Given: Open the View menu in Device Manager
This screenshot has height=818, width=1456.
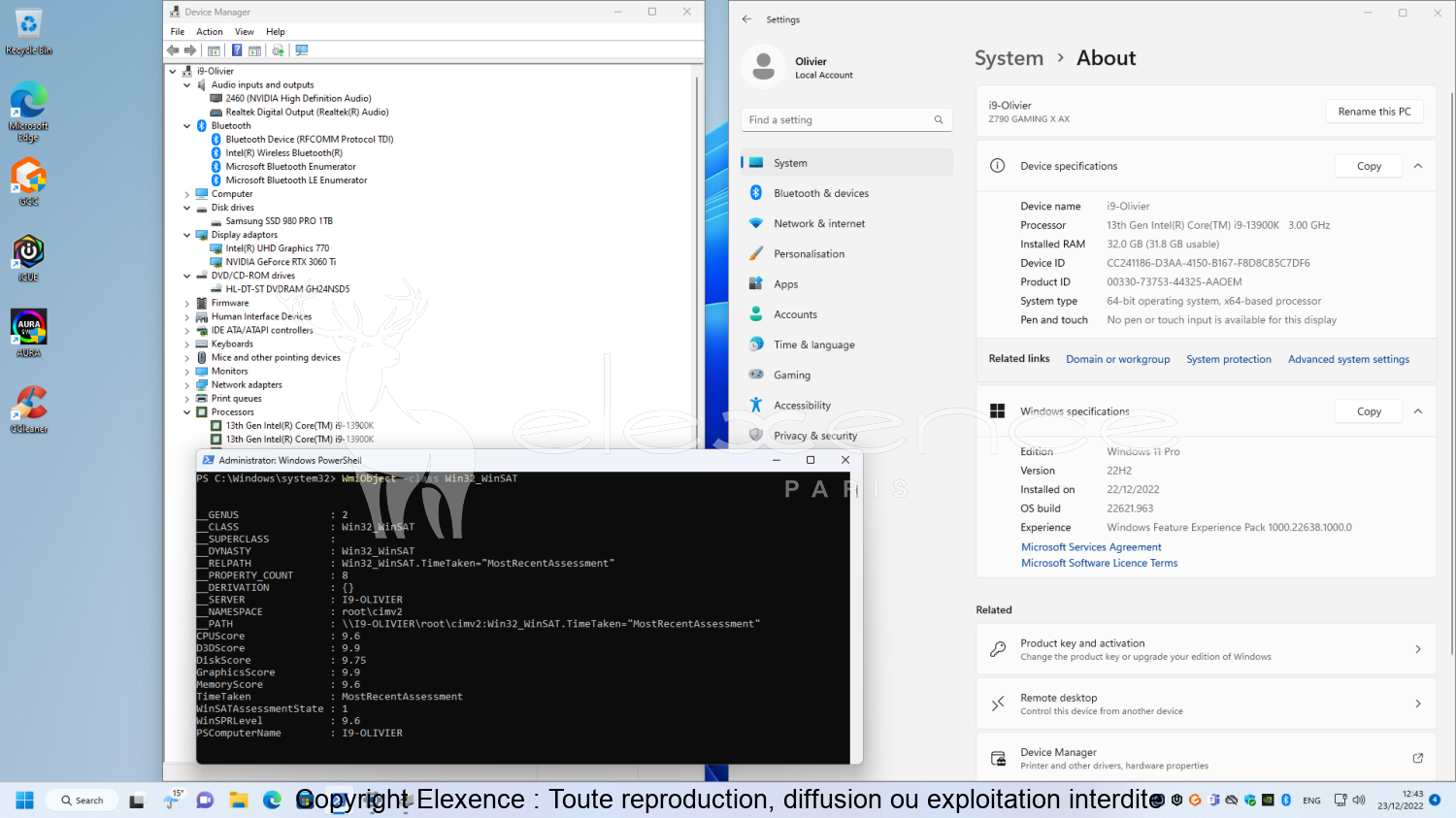Looking at the screenshot, I should pos(245,32).
